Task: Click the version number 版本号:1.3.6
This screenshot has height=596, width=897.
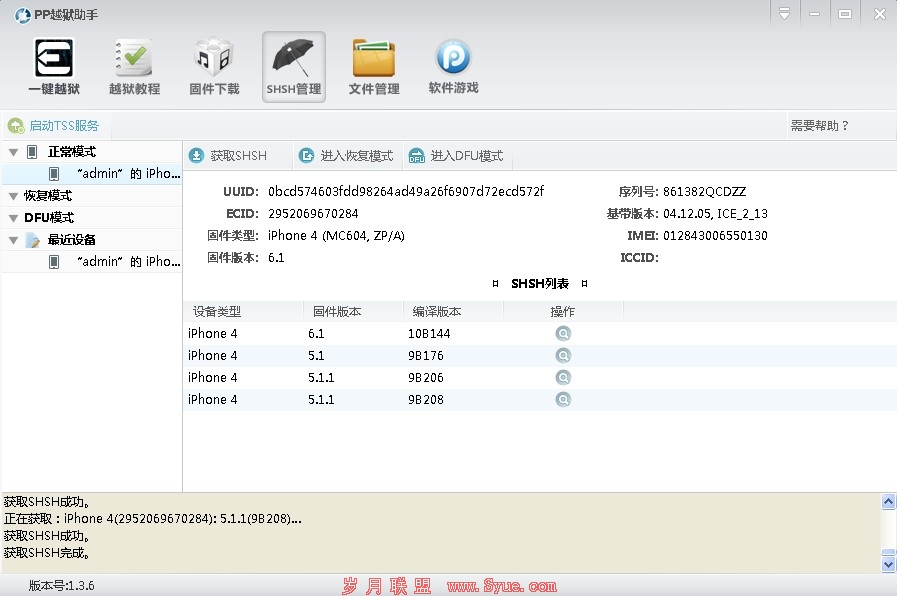Action: tap(61, 586)
